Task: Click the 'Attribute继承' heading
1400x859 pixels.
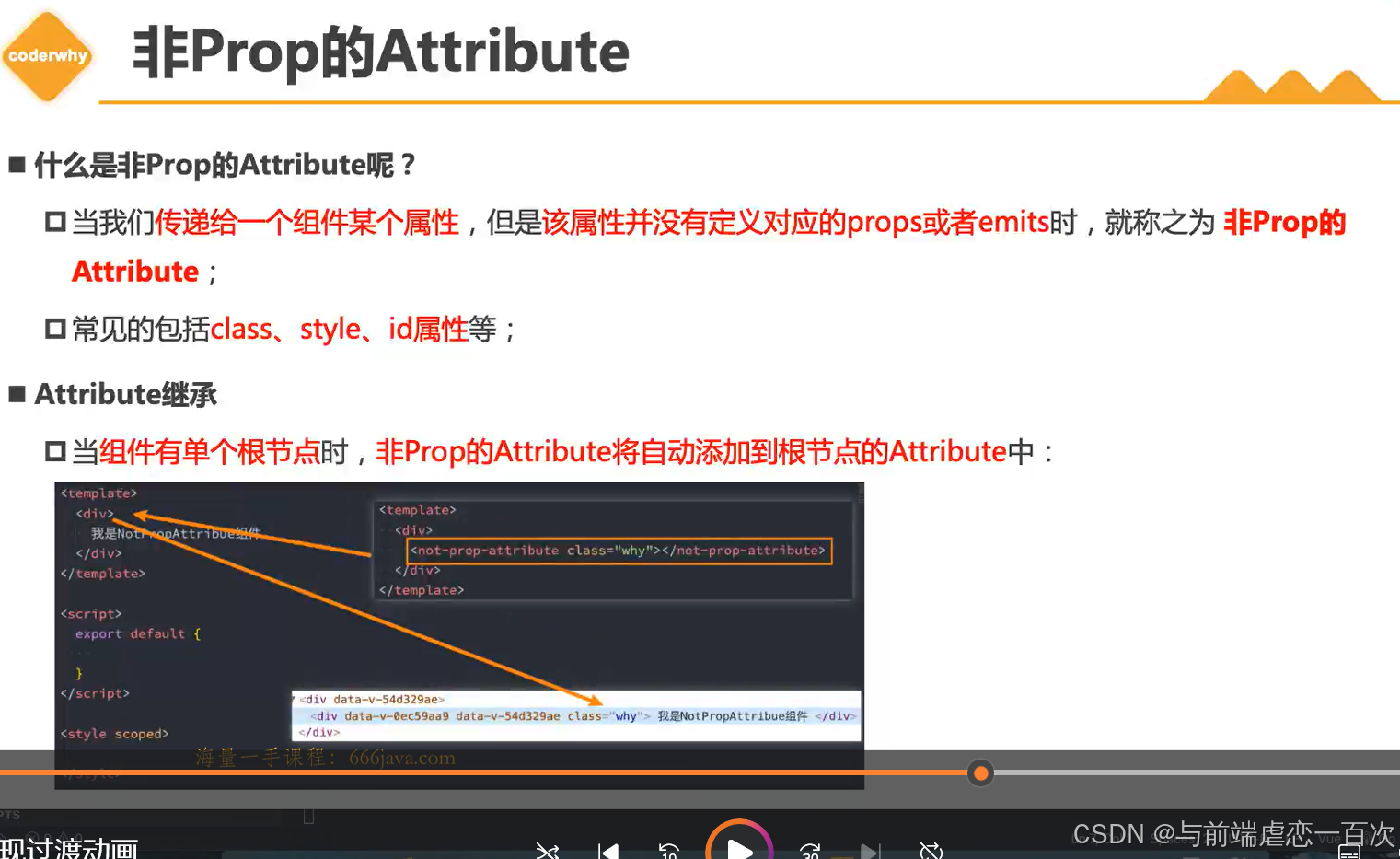Action: (126, 394)
